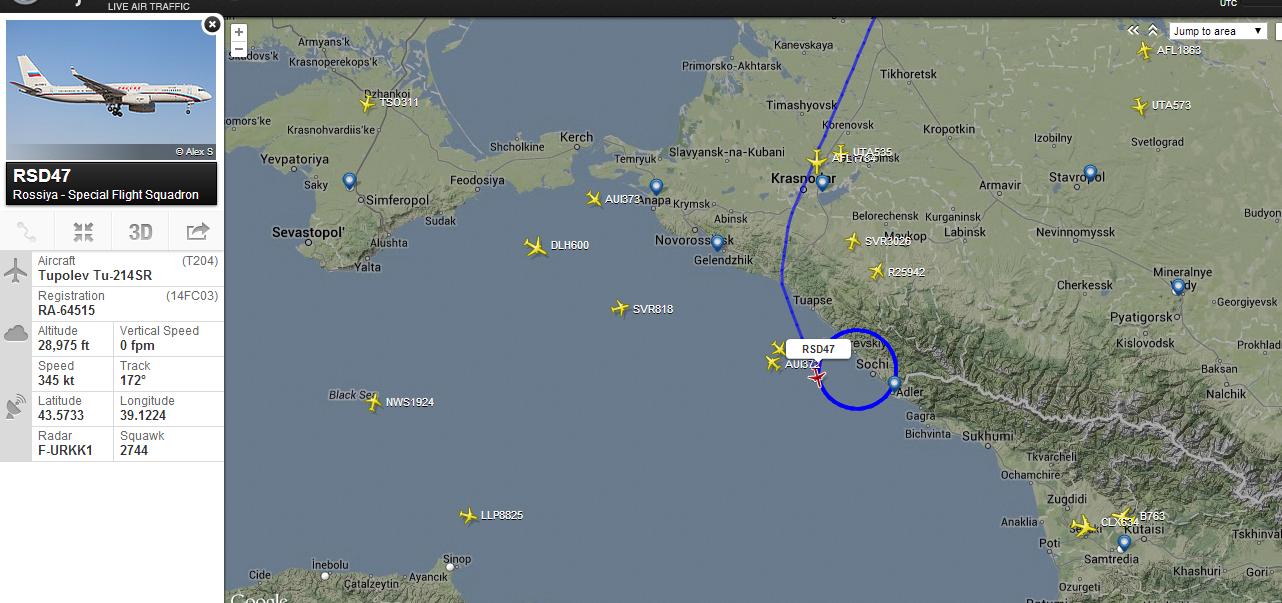1282x603 pixels.
Task: Zoom out with the map minus button
Action: (x=239, y=47)
